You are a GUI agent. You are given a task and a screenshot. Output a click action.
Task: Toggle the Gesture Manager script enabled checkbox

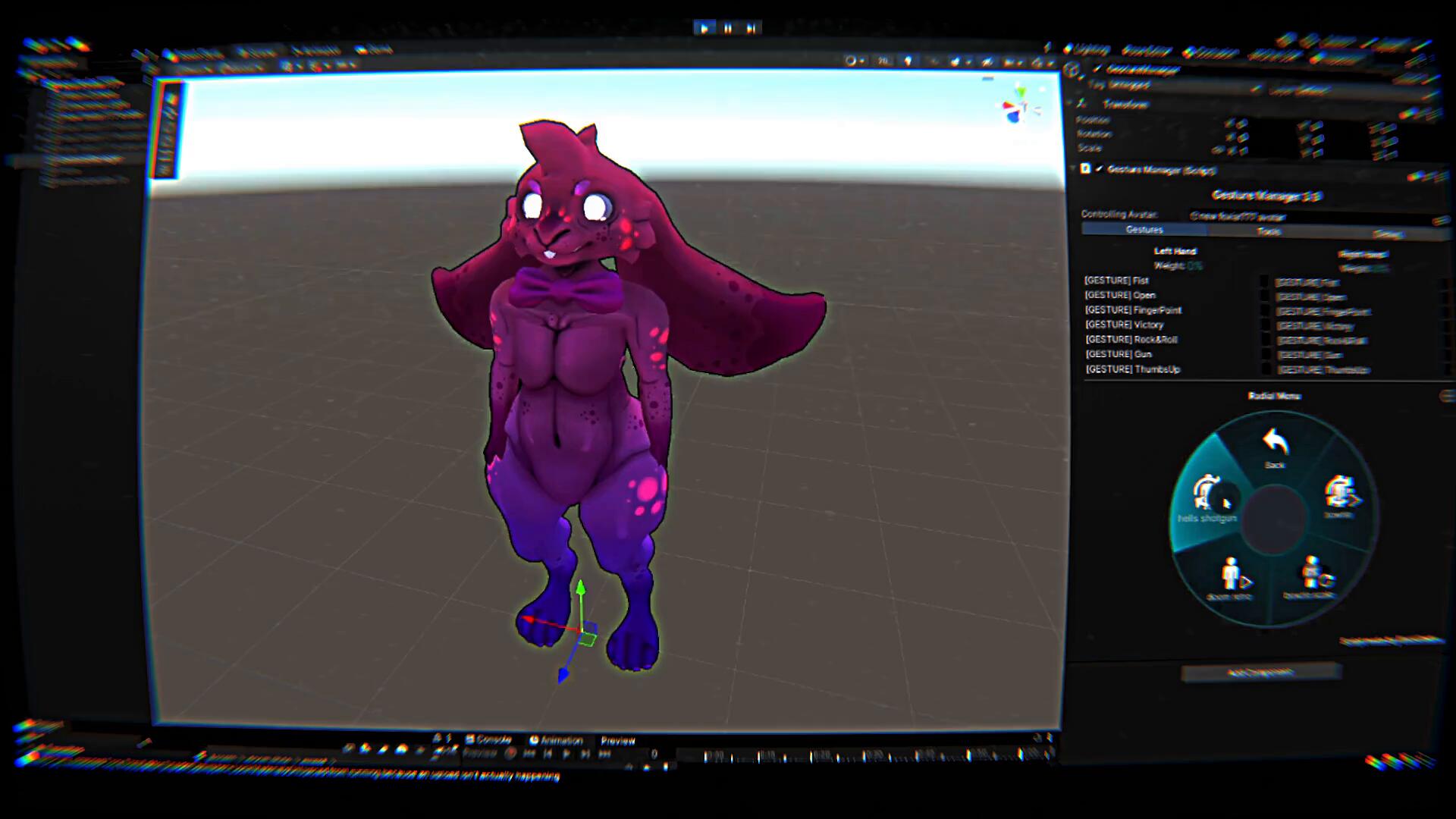1099,169
